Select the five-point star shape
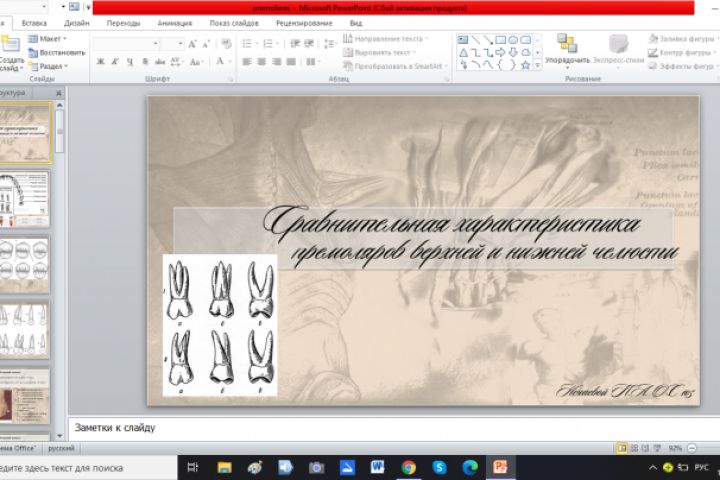 (526, 65)
